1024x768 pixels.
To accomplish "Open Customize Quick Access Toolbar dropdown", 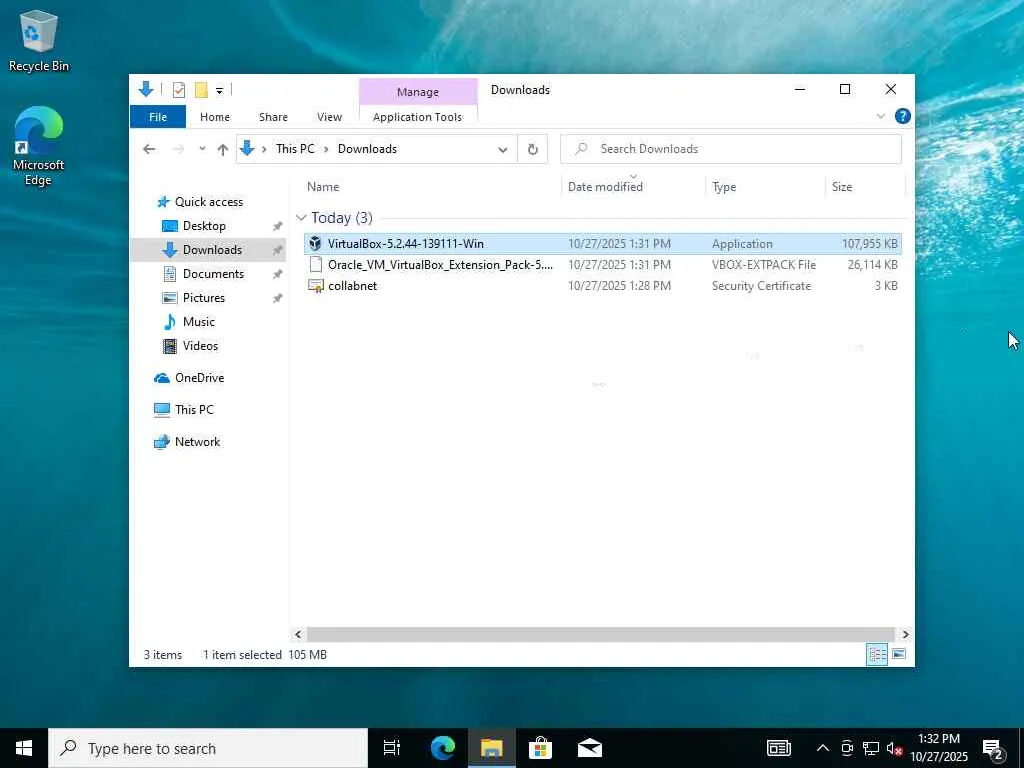I will pyautogui.click(x=219, y=91).
